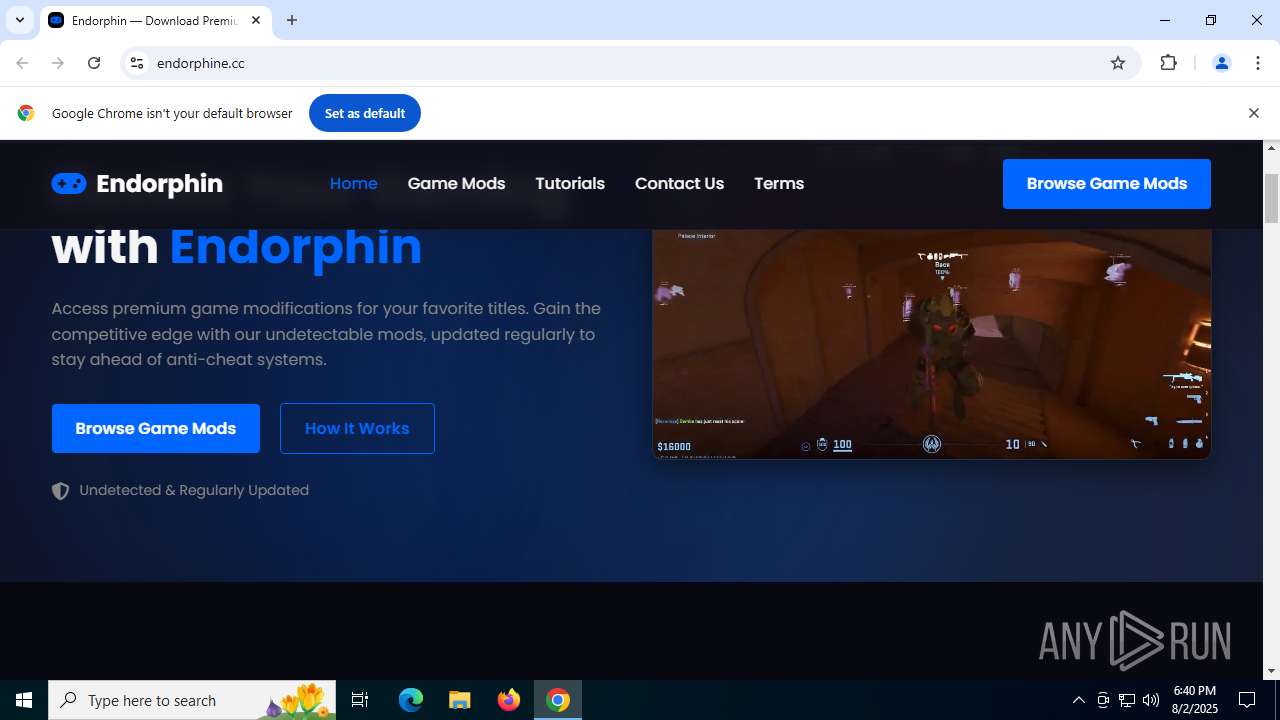Click the shield icon beside Undetected text
Image resolution: width=1280 pixels, height=720 pixels.
click(x=61, y=491)
